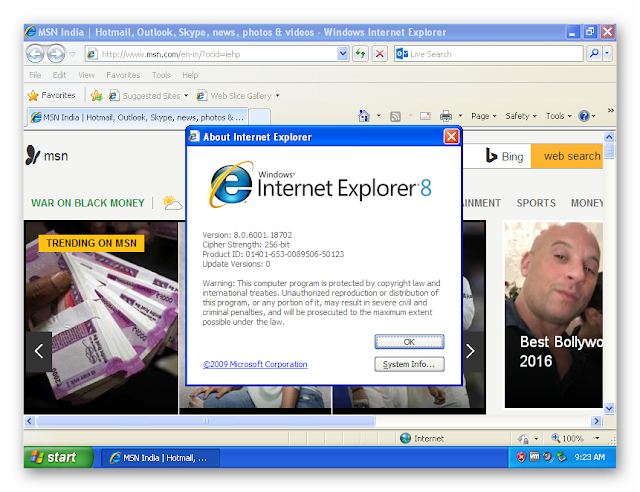Close the About Internet Explorer dialog
The height and width of the screenshot is (492, 640).
pyautogui.click(x=451, y=137)
